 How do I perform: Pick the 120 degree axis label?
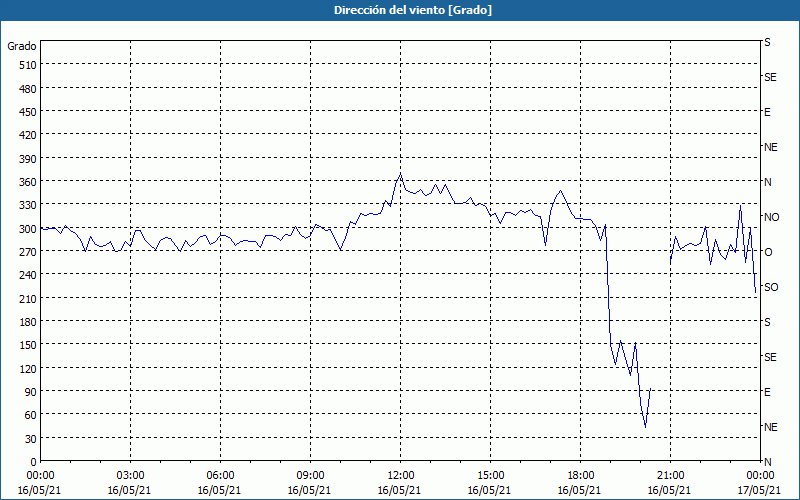(27, 368)
